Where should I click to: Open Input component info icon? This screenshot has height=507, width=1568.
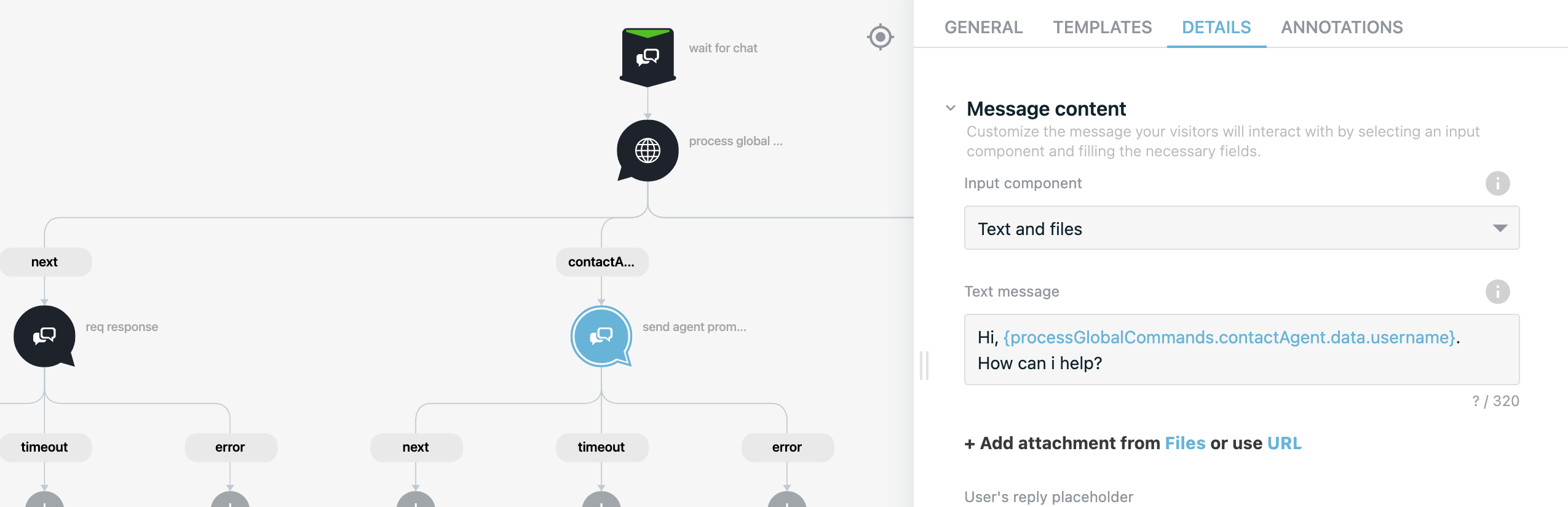click(1497, 183)
